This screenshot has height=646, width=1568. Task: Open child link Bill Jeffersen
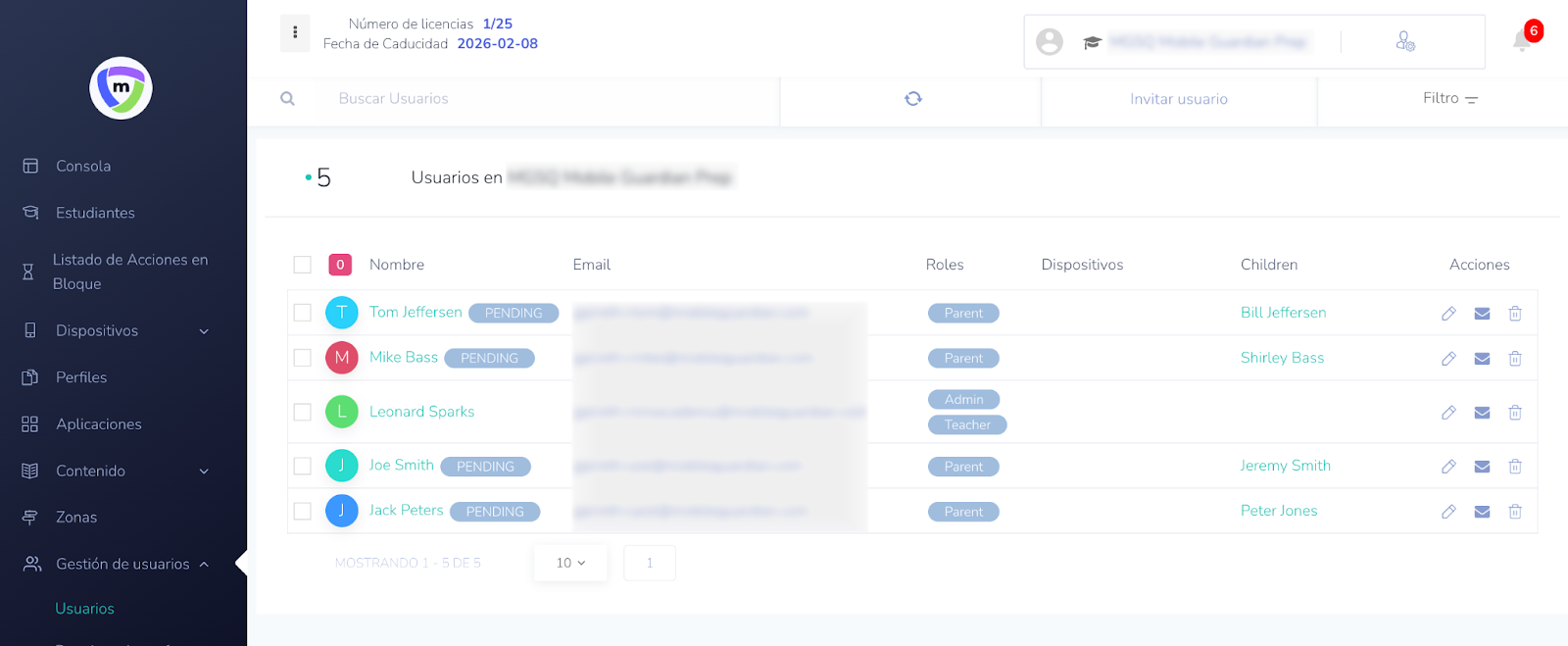tap(1283, 313)
